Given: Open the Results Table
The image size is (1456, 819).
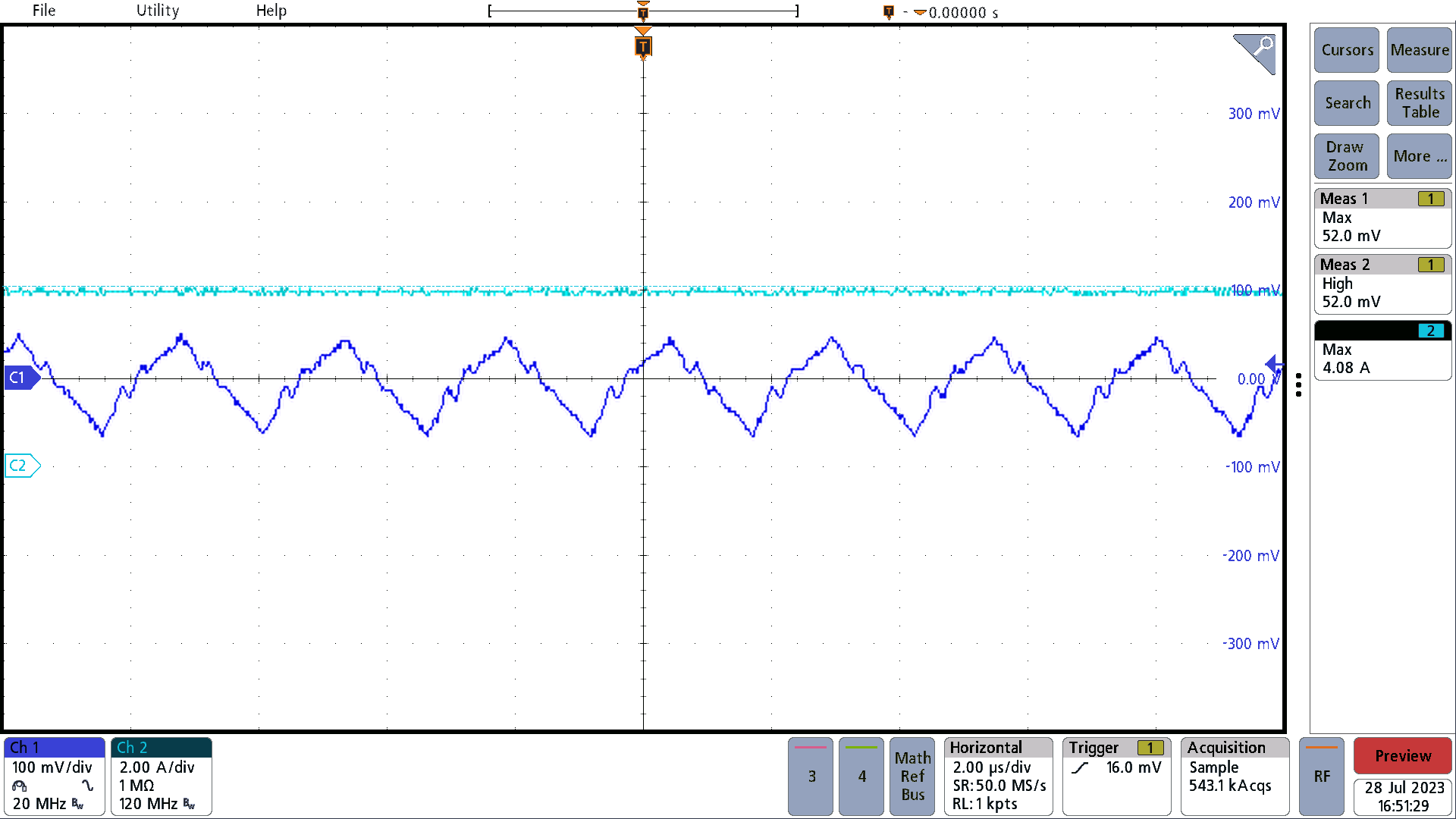Looking at the screenshot, I should 1419,103.
